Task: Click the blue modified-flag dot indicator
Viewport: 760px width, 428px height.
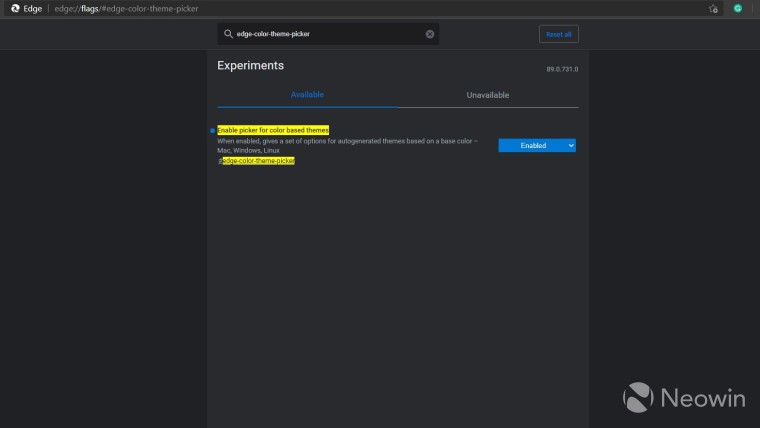Action: pos(212,130)
